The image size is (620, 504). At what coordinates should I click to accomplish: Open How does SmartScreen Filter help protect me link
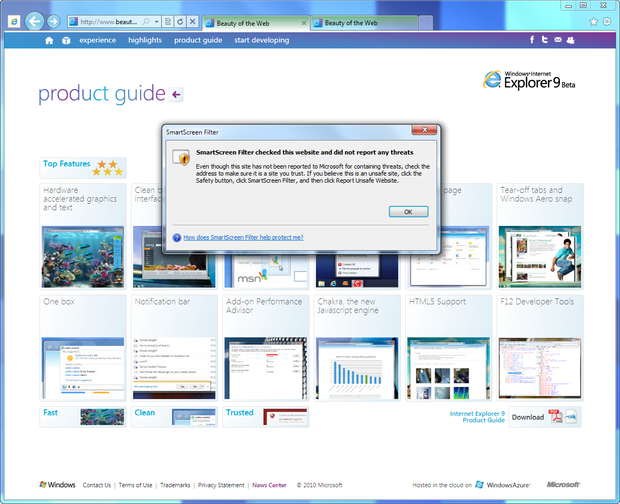(x=244, y=237)
